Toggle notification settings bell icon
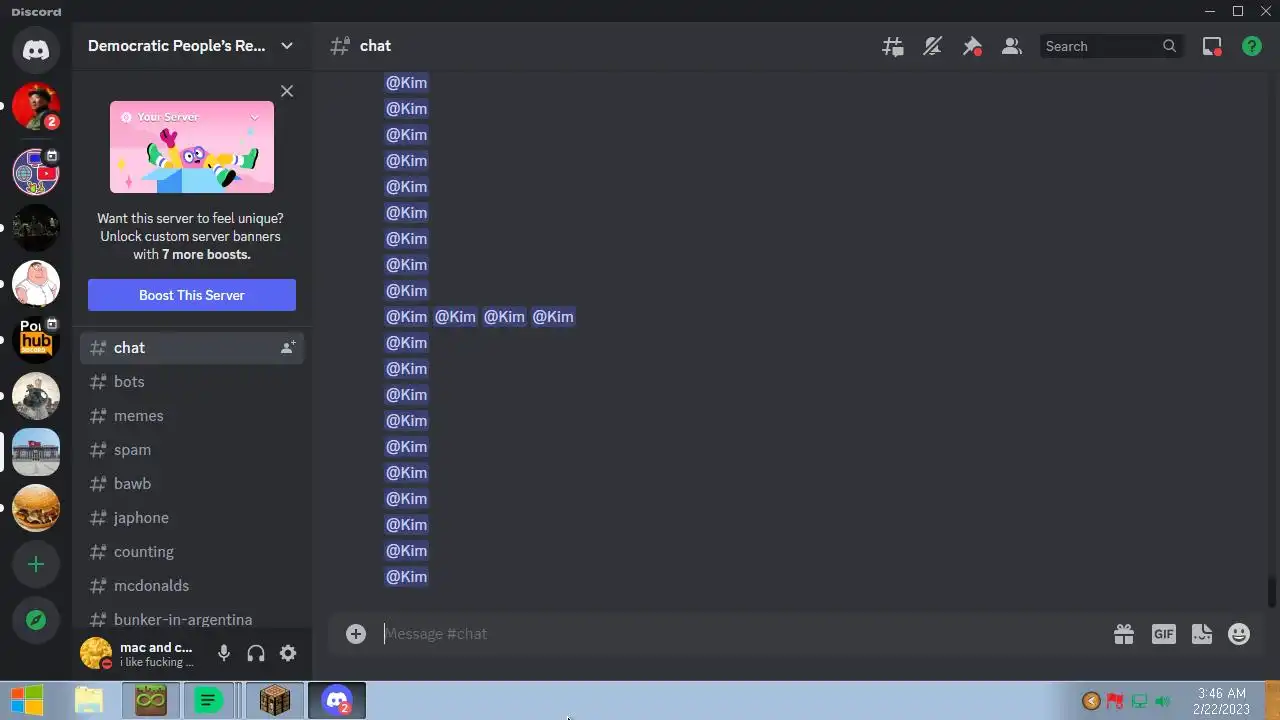 click(932, 46)
